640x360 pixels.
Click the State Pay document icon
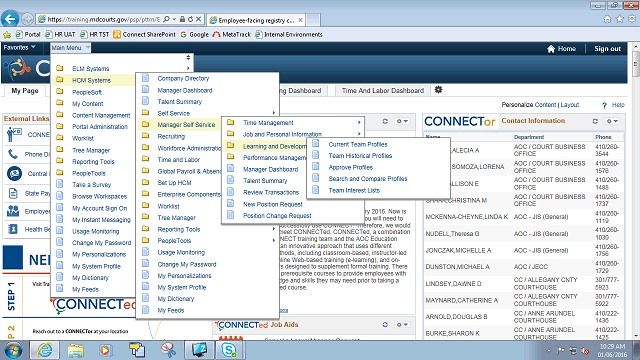(13, 193)
